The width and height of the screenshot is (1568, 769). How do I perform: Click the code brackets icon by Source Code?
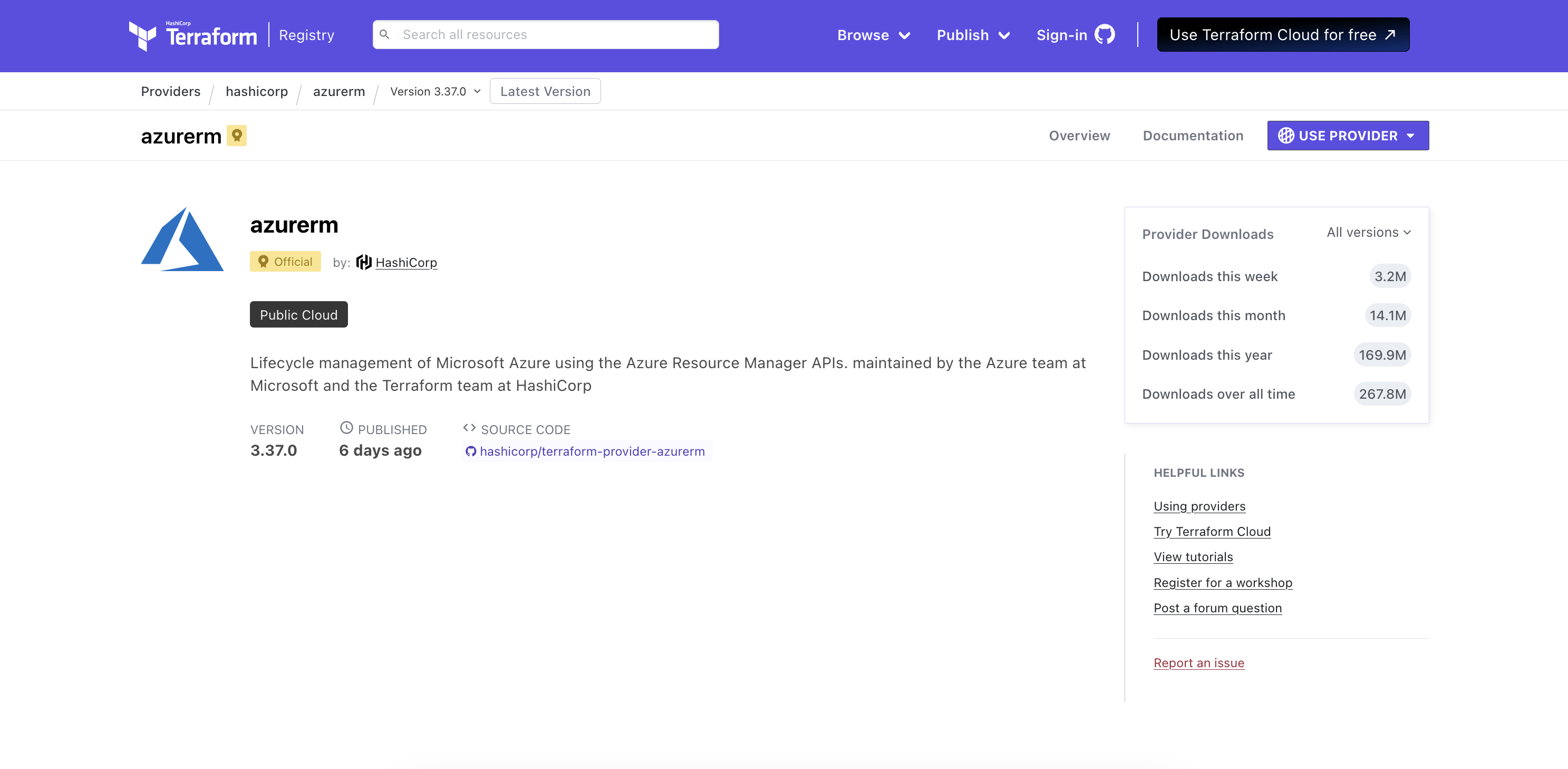(x=469, y=428)
